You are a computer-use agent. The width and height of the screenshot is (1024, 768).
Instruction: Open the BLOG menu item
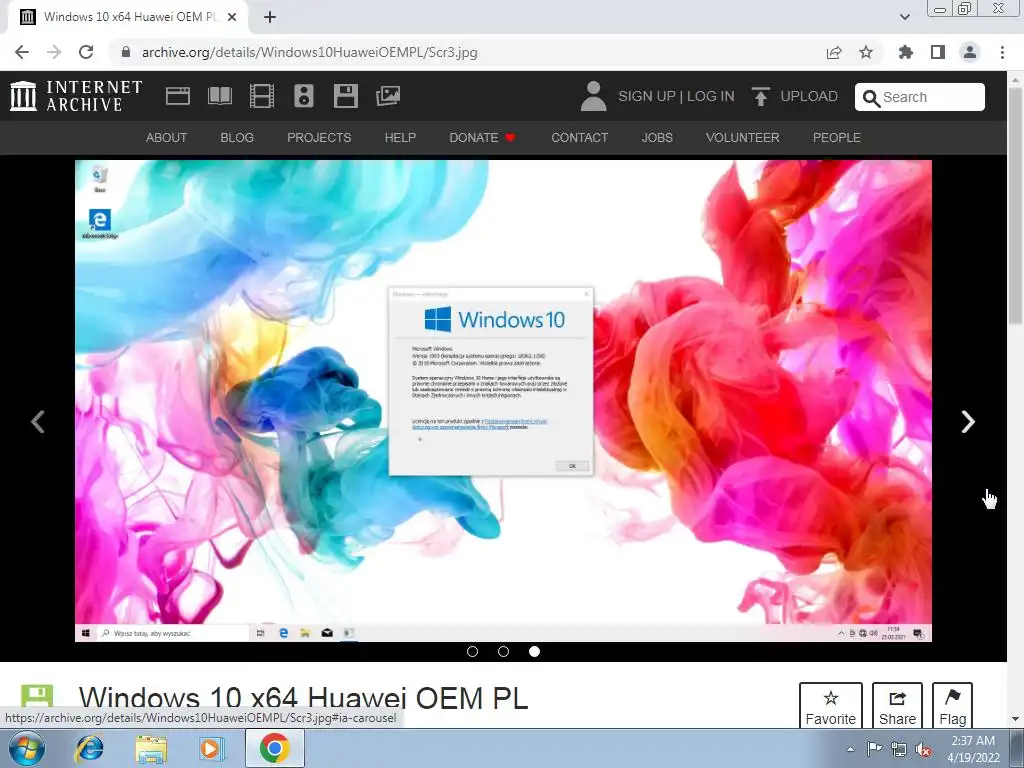pyautogui.click(x=237, y=138)
